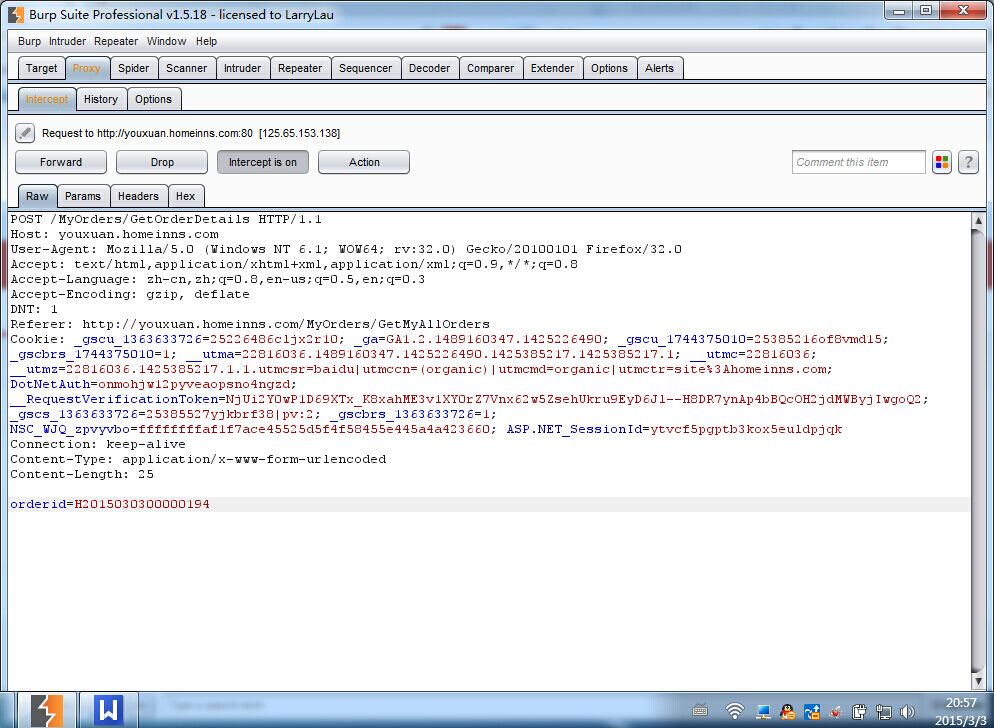Switch to the Headers view tab
Viewport: 994px width, 728px height.
tap(138, 197)
